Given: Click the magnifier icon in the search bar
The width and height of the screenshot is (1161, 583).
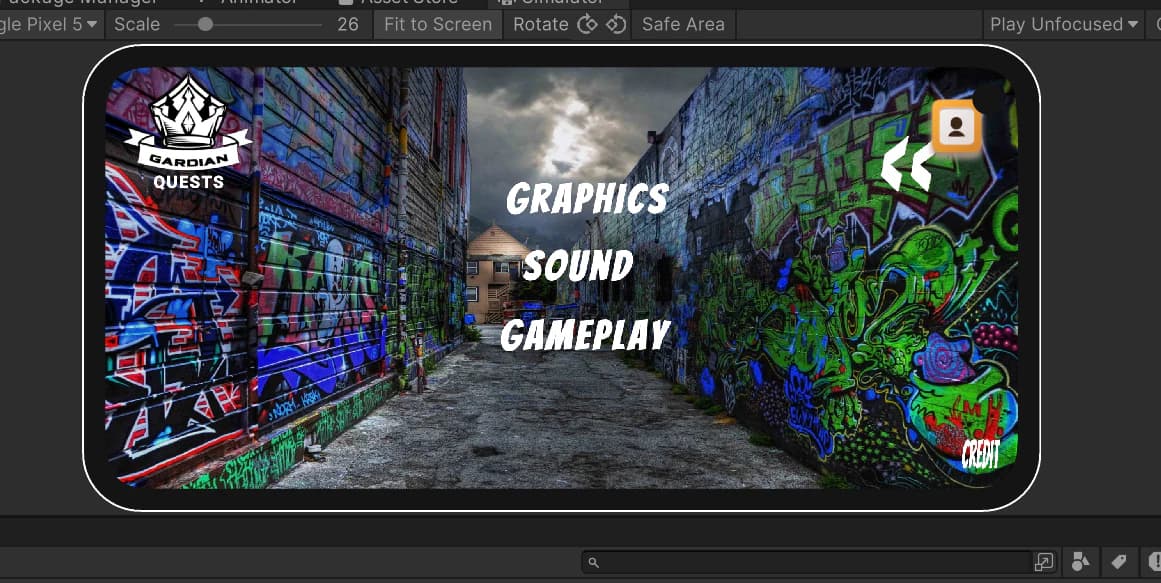Looking at the screenshot, I should coord(593,563).
